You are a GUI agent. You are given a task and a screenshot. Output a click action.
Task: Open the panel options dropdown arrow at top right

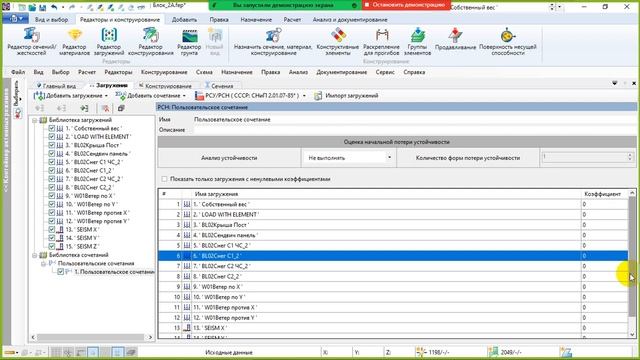pos(615,83)
